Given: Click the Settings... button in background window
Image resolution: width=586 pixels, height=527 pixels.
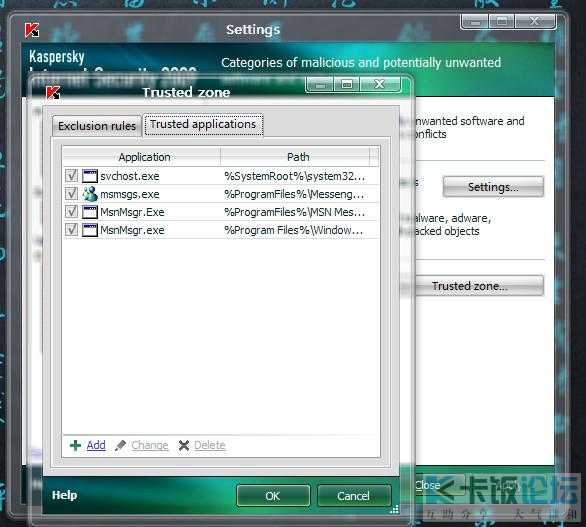Looking at the screenshot, I should [493, 187].
